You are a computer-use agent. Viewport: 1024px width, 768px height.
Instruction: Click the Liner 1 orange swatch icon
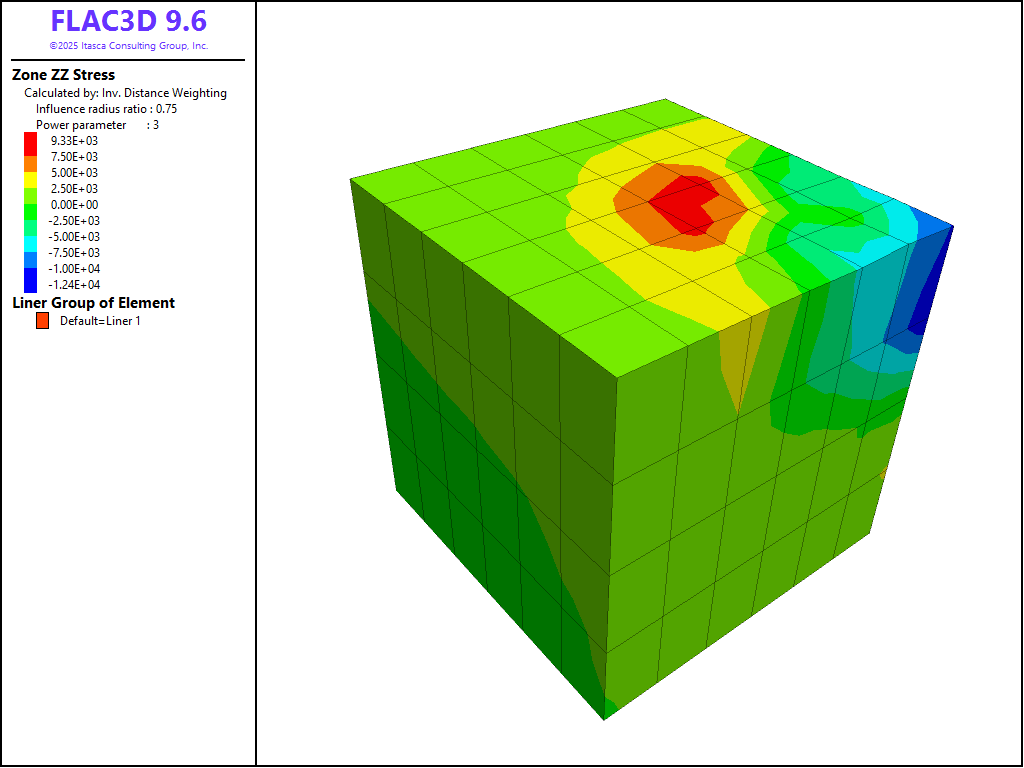click(42, 321)
